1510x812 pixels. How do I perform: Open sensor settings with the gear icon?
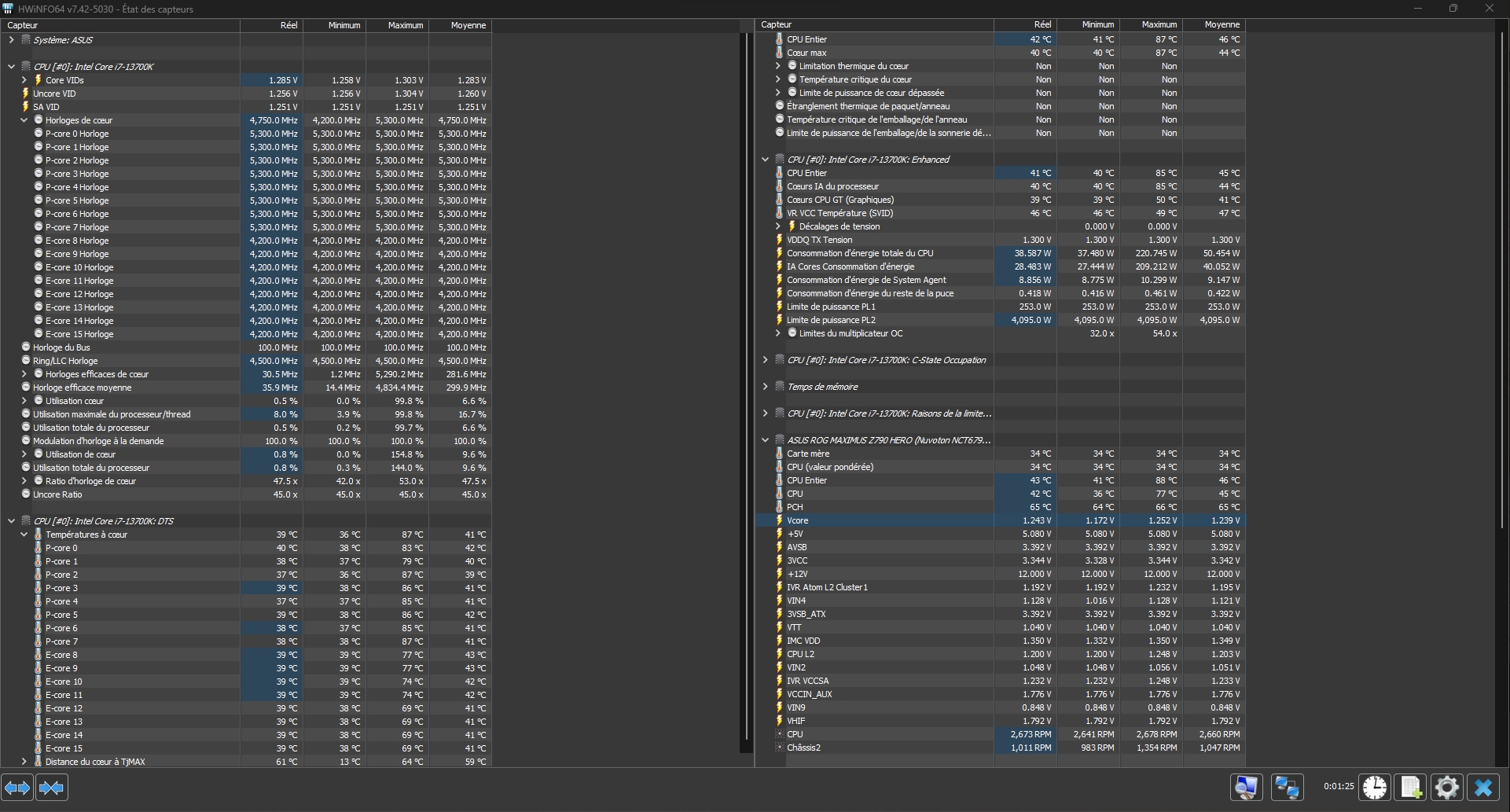coord(1447,787)
